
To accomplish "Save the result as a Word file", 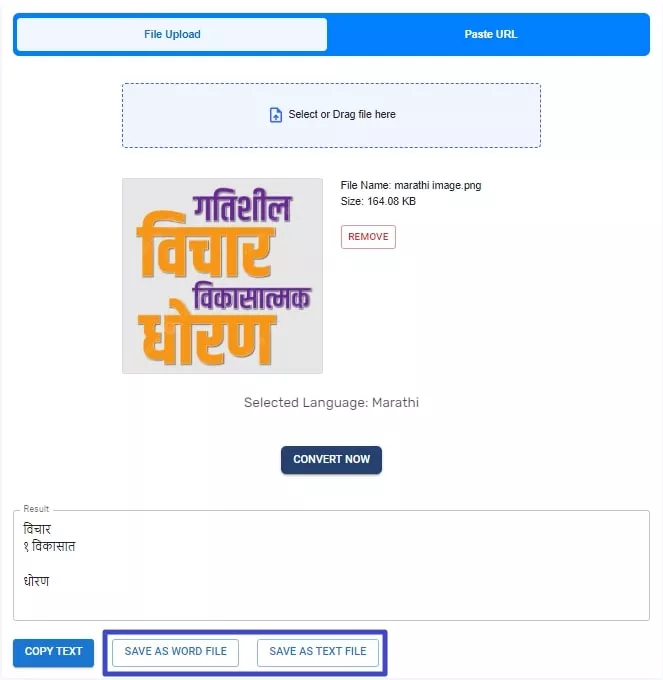I will pos(175,652).
